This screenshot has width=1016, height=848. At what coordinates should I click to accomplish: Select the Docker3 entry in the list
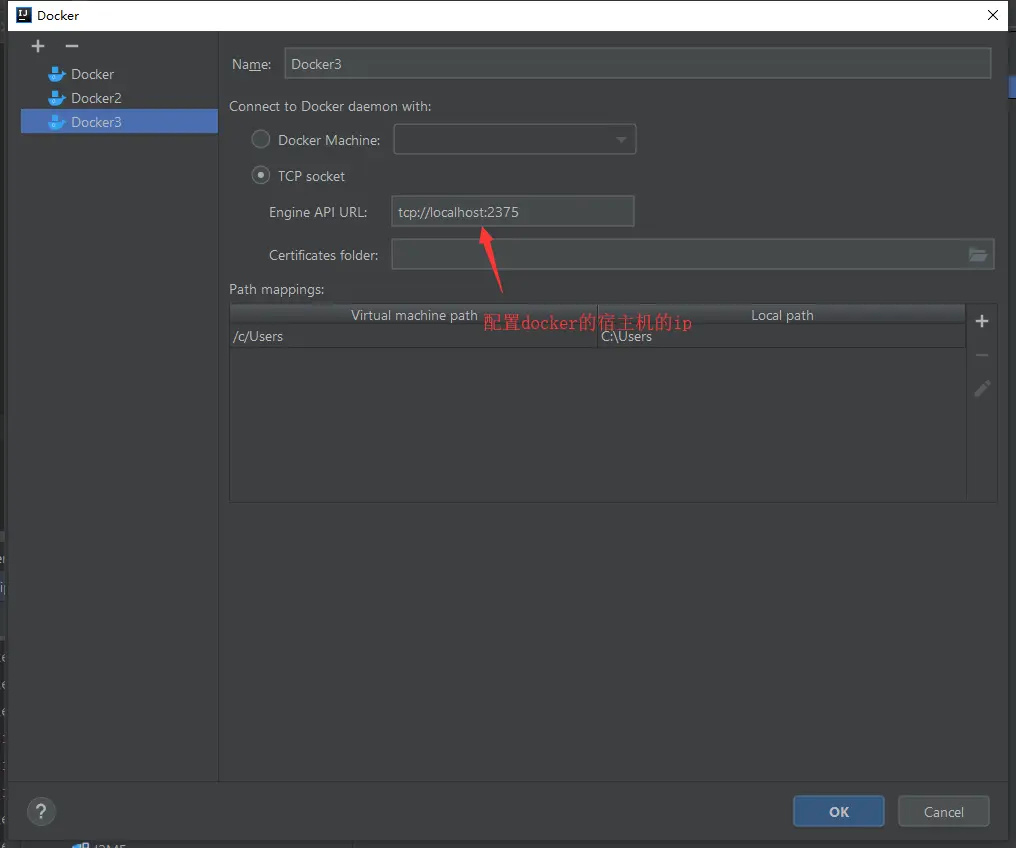(119, 122)
